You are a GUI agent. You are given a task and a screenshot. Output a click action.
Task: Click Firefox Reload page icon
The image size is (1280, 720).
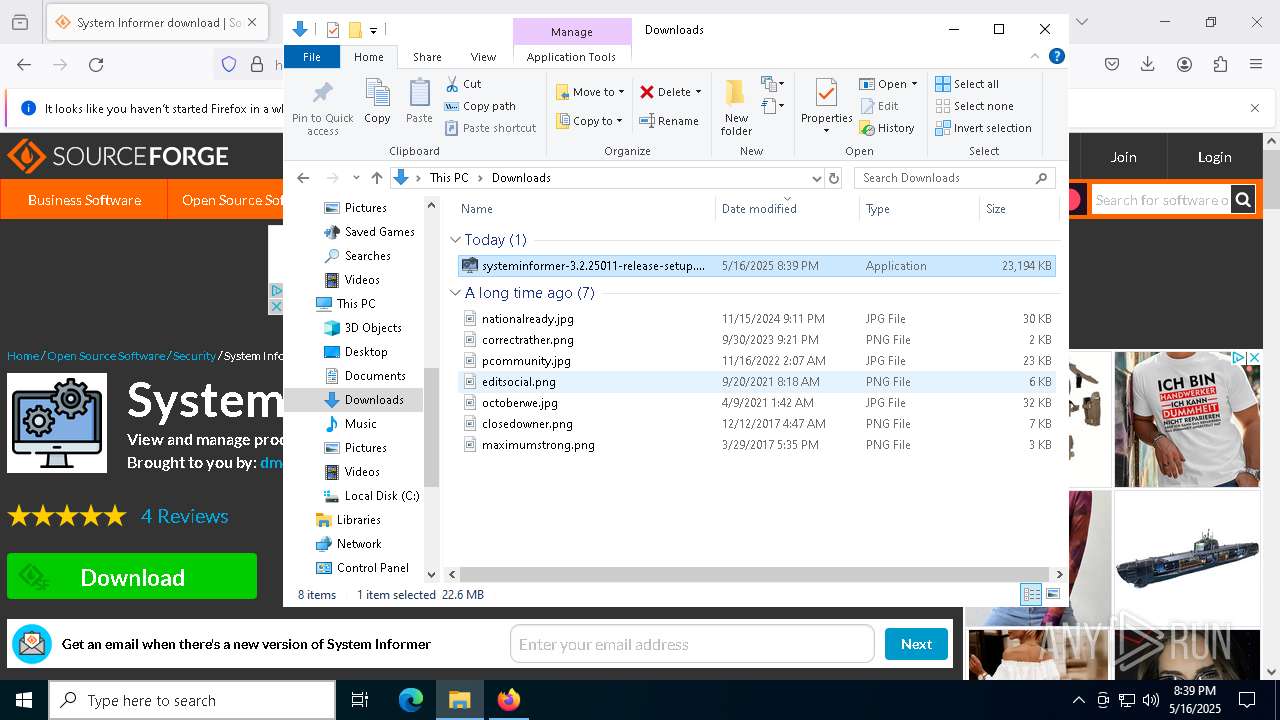[x=96, y=65]
